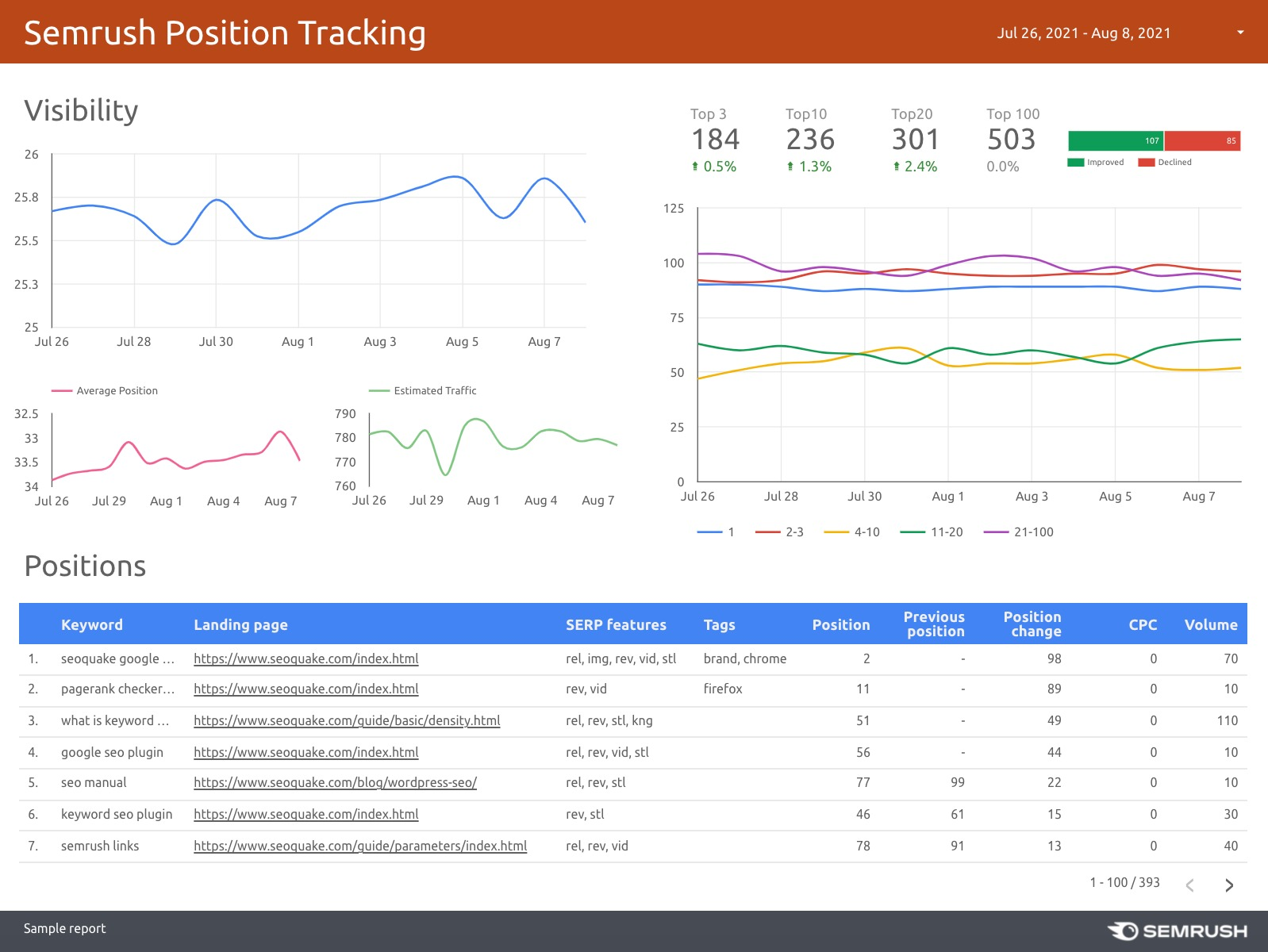This screenshot has width=1268, height=952.
Task: Sort table by Keyword column header
Action: coord(92,624)
